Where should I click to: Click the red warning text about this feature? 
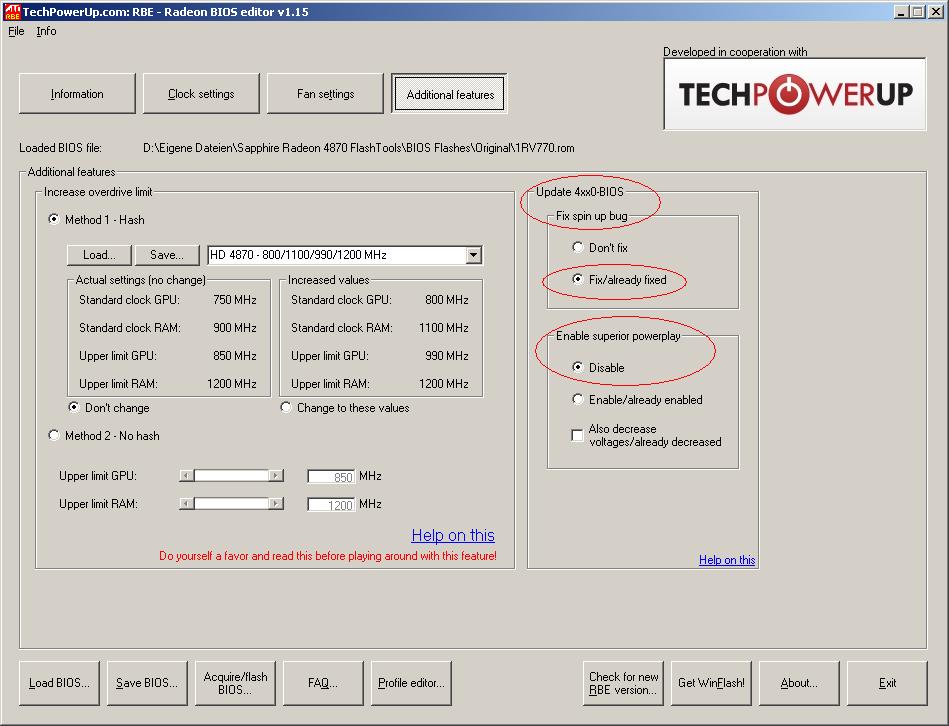coord(327,555)
